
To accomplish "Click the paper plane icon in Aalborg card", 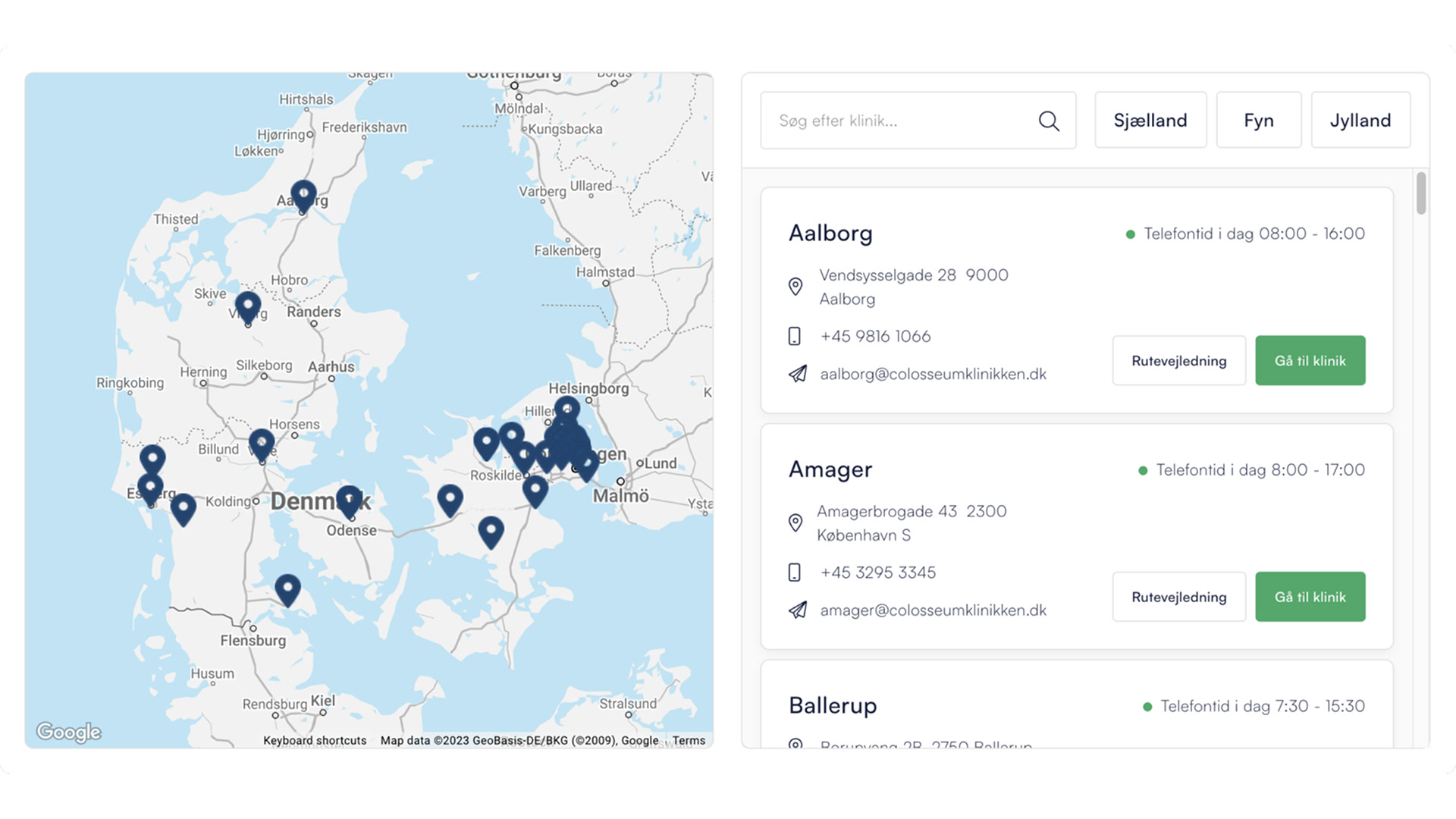I will (797, 374).
